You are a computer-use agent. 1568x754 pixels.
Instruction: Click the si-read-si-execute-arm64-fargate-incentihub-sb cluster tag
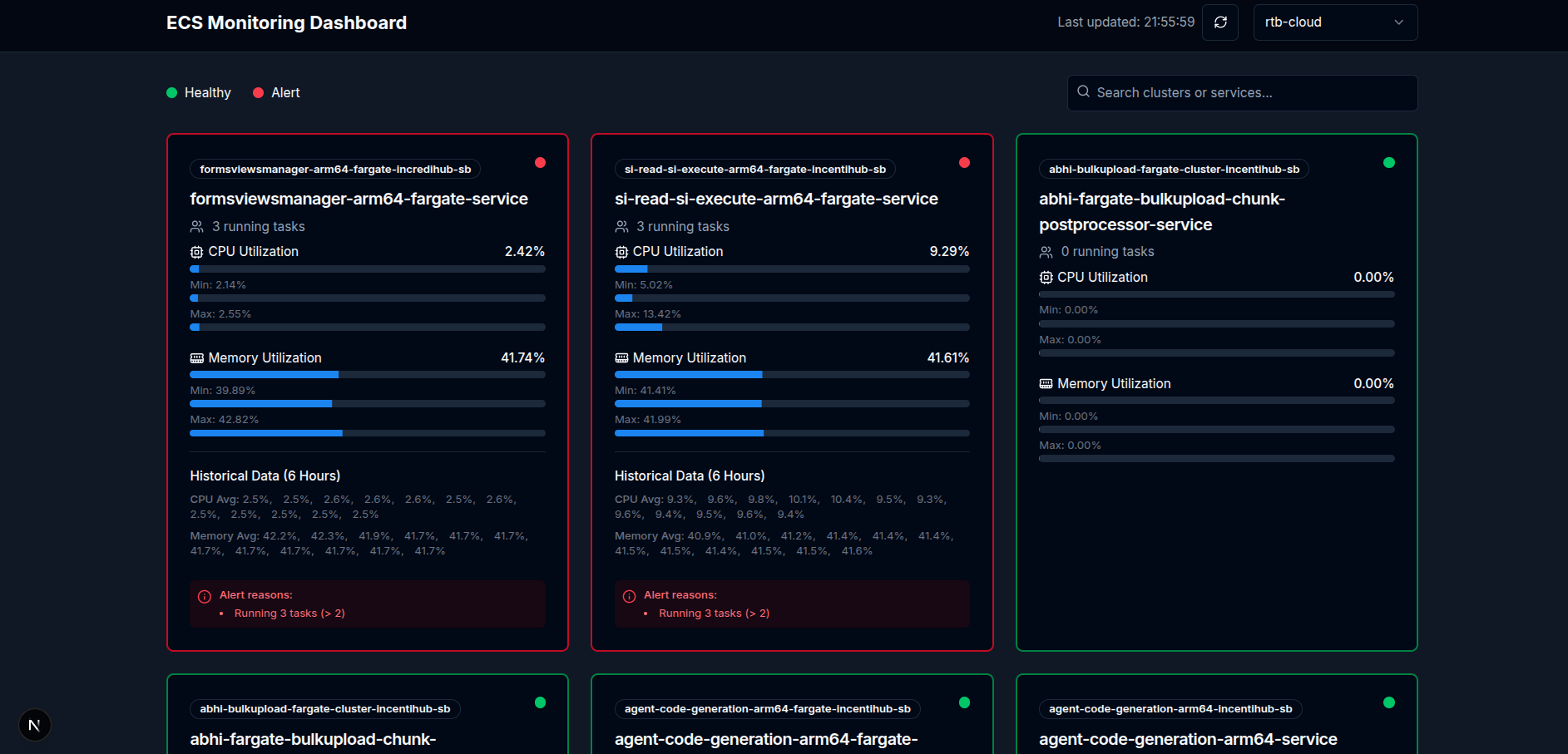[x=754, y=170]
